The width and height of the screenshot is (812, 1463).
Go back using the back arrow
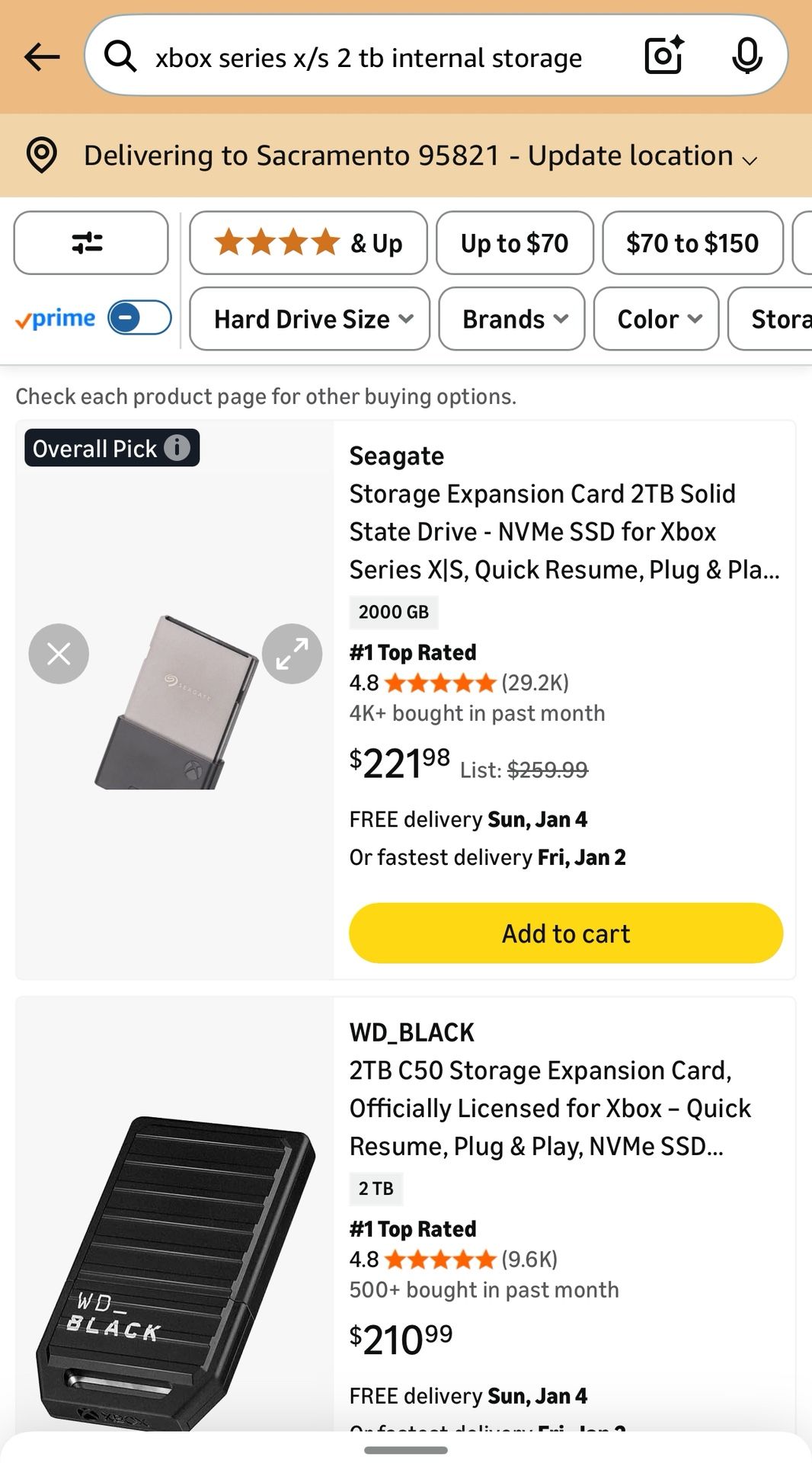[42, 57]
